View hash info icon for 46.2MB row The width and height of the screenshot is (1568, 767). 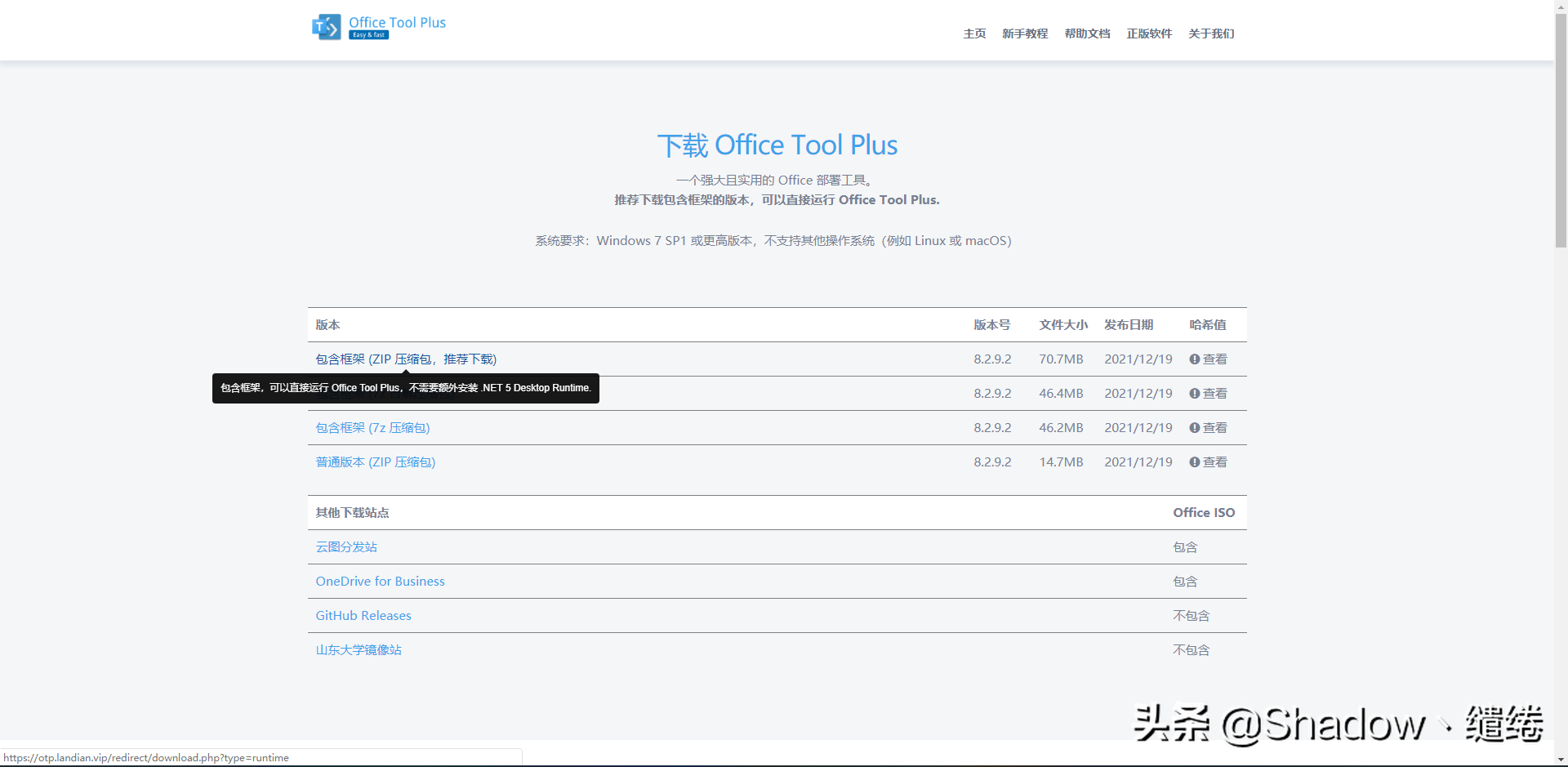(1194, 428)
